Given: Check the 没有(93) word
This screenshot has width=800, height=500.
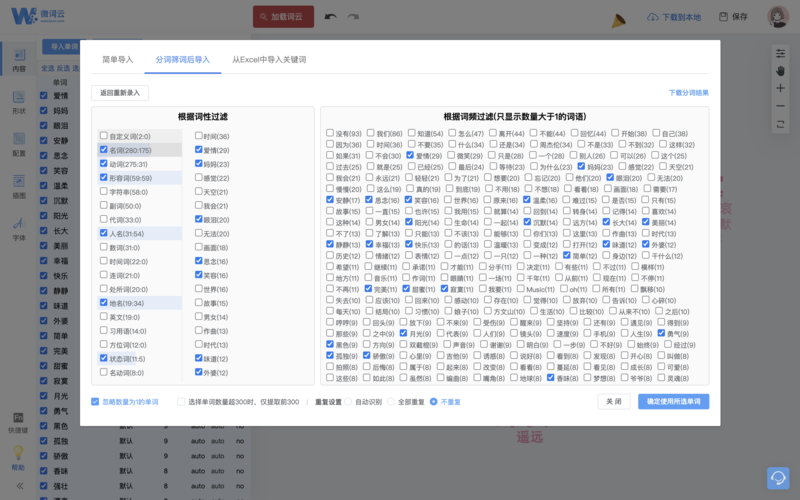Looking at the screenshot, I should pos(330,133).
